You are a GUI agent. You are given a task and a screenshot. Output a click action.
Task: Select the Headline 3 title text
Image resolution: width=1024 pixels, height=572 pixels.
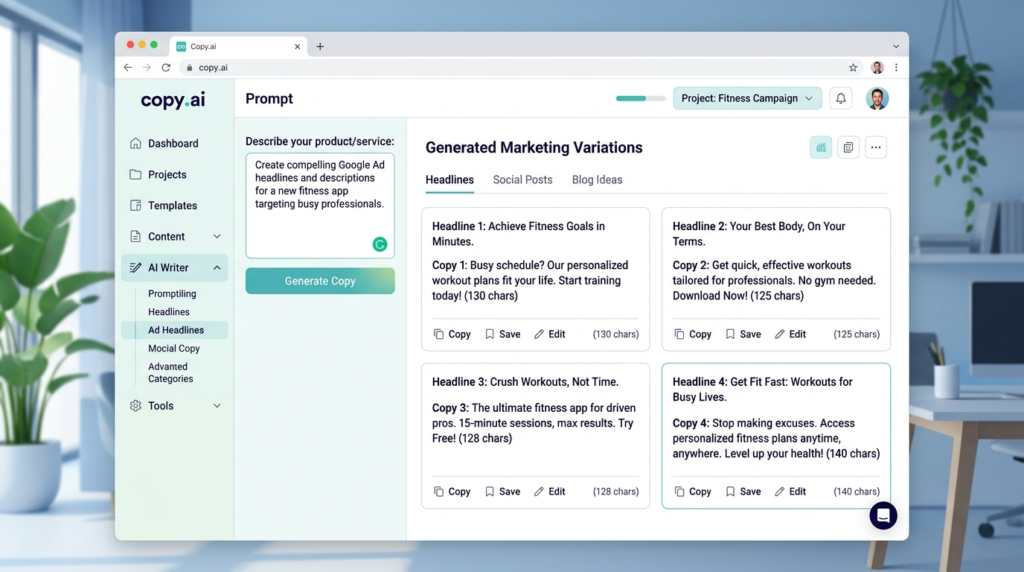[525, 382]
